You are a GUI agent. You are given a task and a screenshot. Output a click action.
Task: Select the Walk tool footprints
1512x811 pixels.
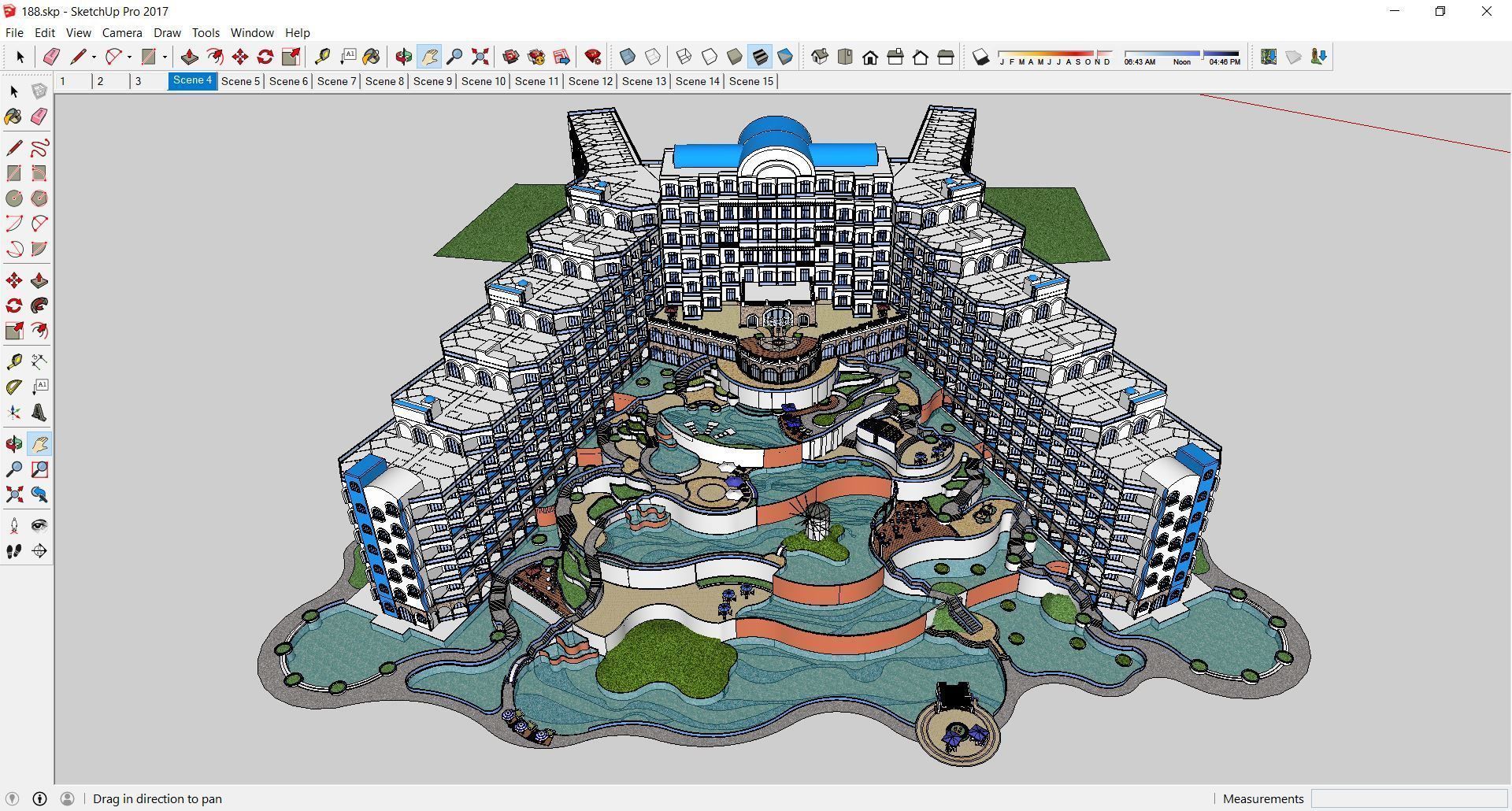[x=14, y=551]
